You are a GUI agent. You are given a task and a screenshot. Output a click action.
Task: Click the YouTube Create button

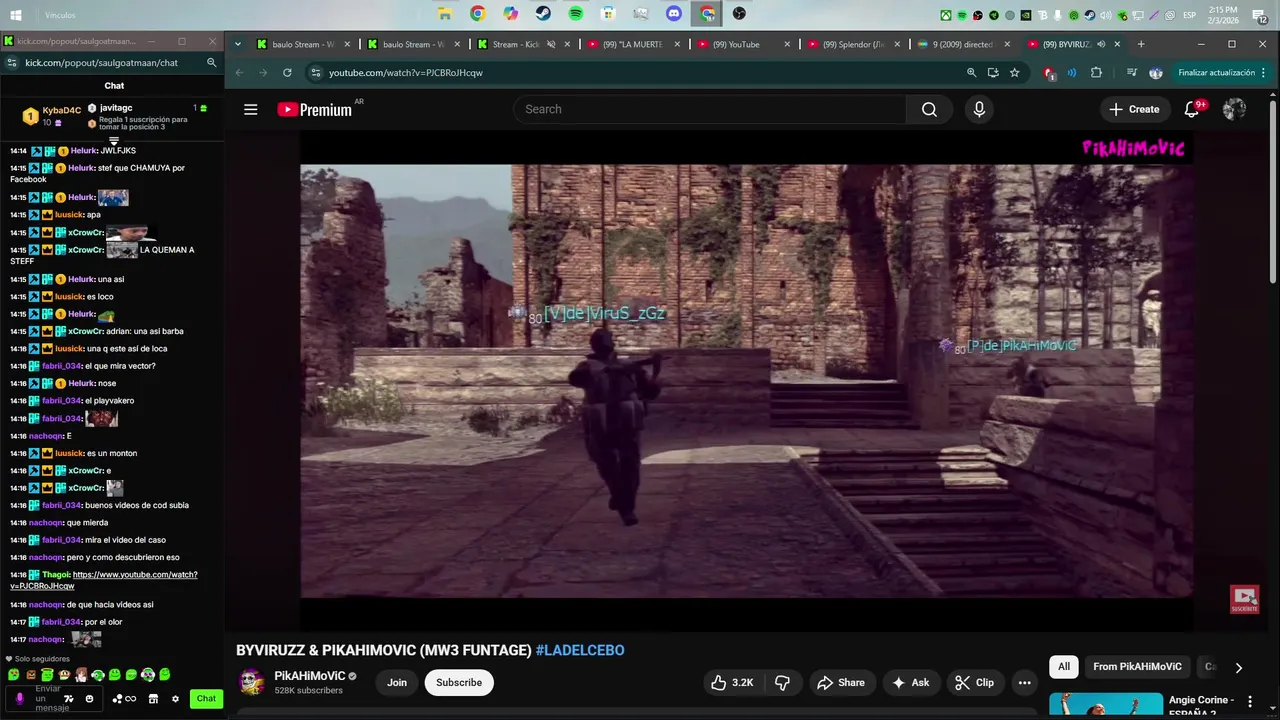pyautogui.click(x=1134, y=110)
